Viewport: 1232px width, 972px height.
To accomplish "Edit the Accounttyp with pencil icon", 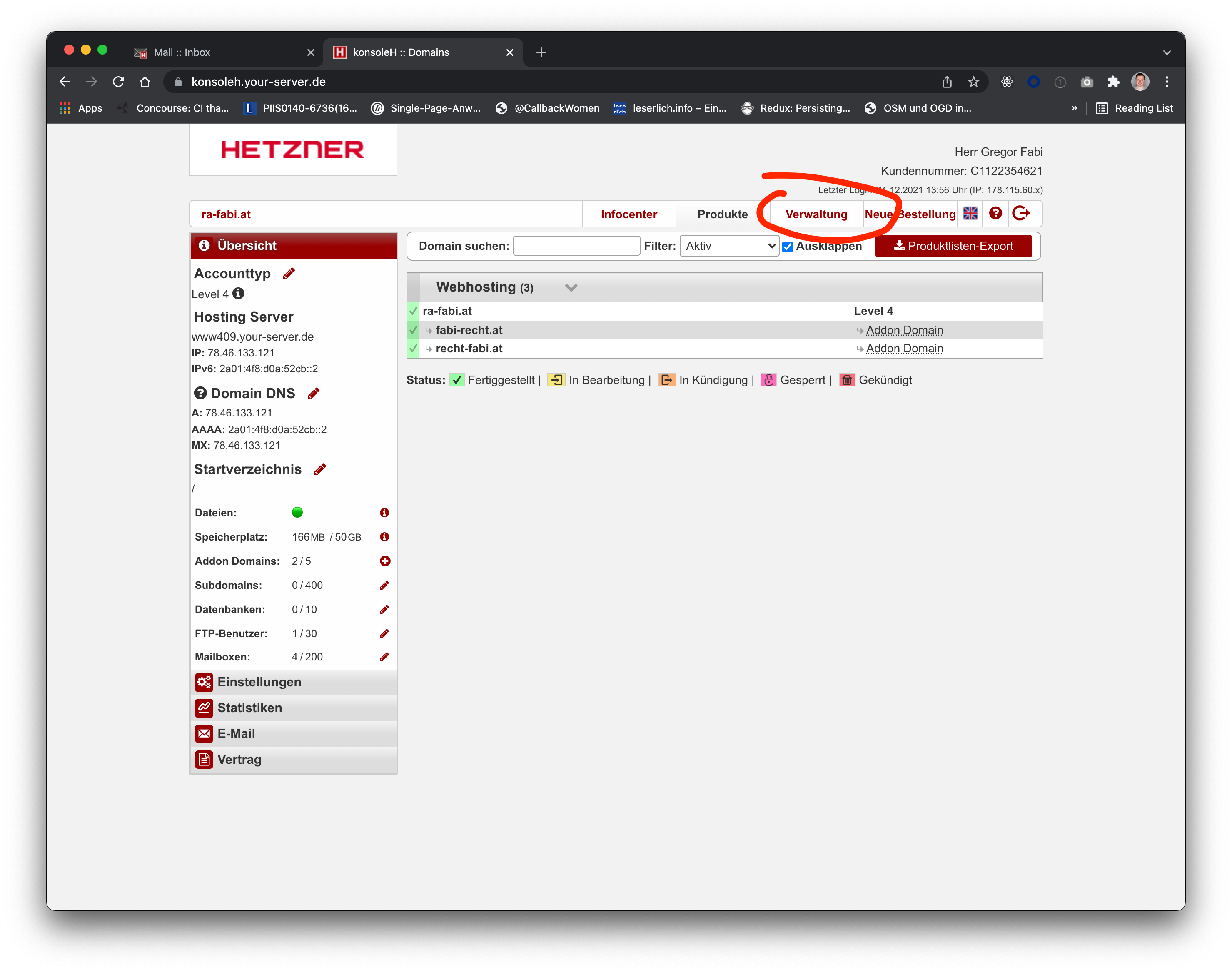I will click(289, 274).
